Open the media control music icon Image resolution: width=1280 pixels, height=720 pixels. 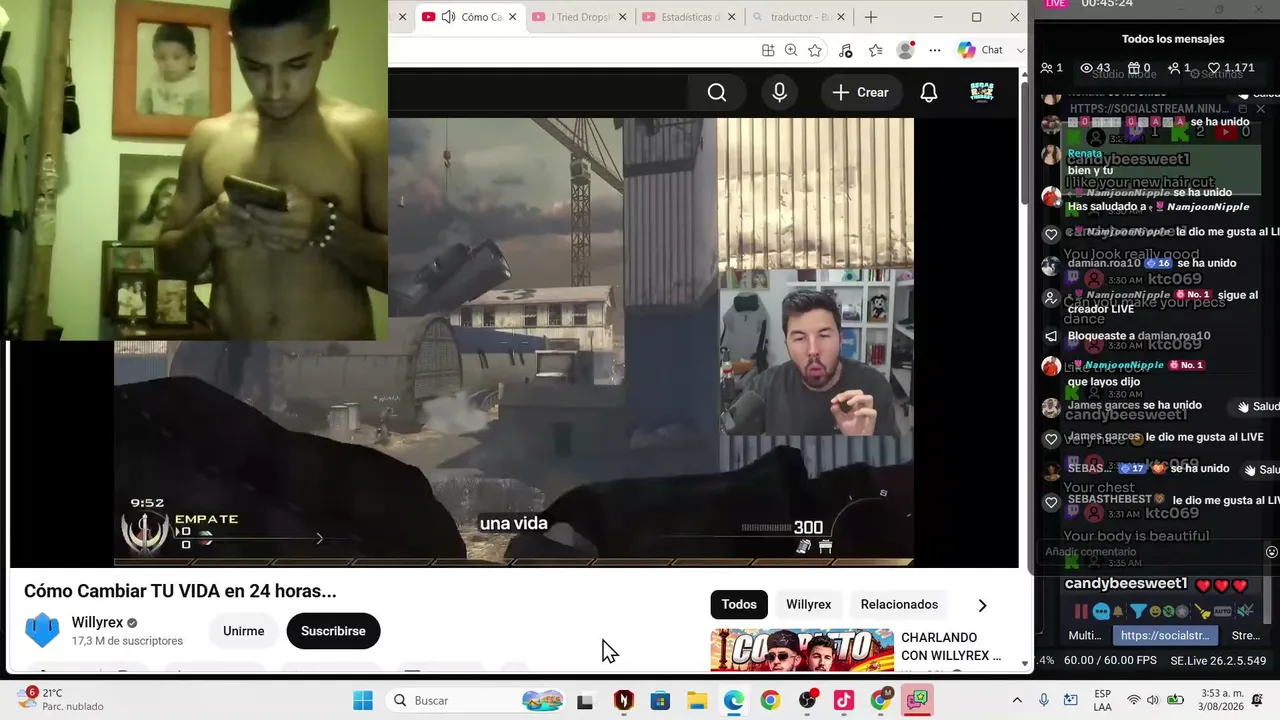(846, 50)
